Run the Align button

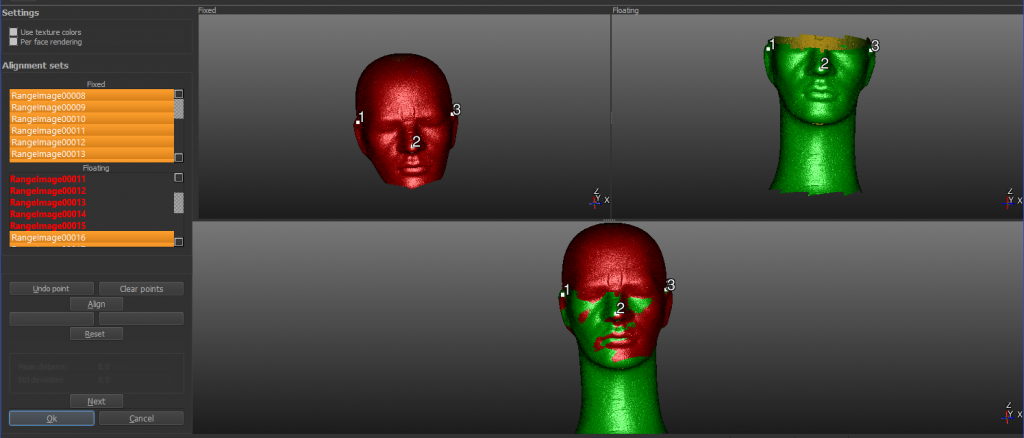(x=96, y=304)
